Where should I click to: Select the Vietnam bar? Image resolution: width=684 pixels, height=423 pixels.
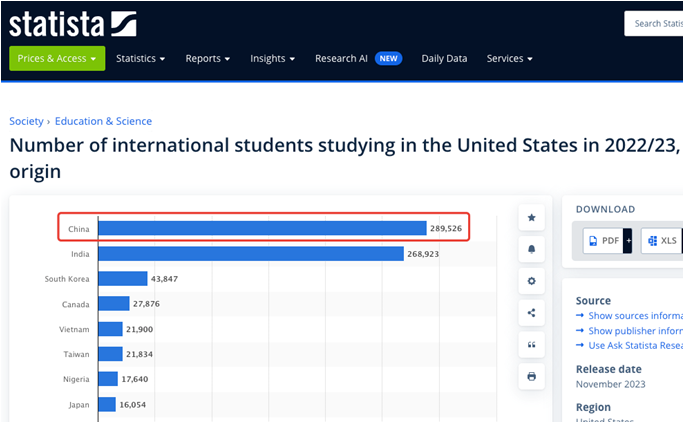click(x=110, y=329)
